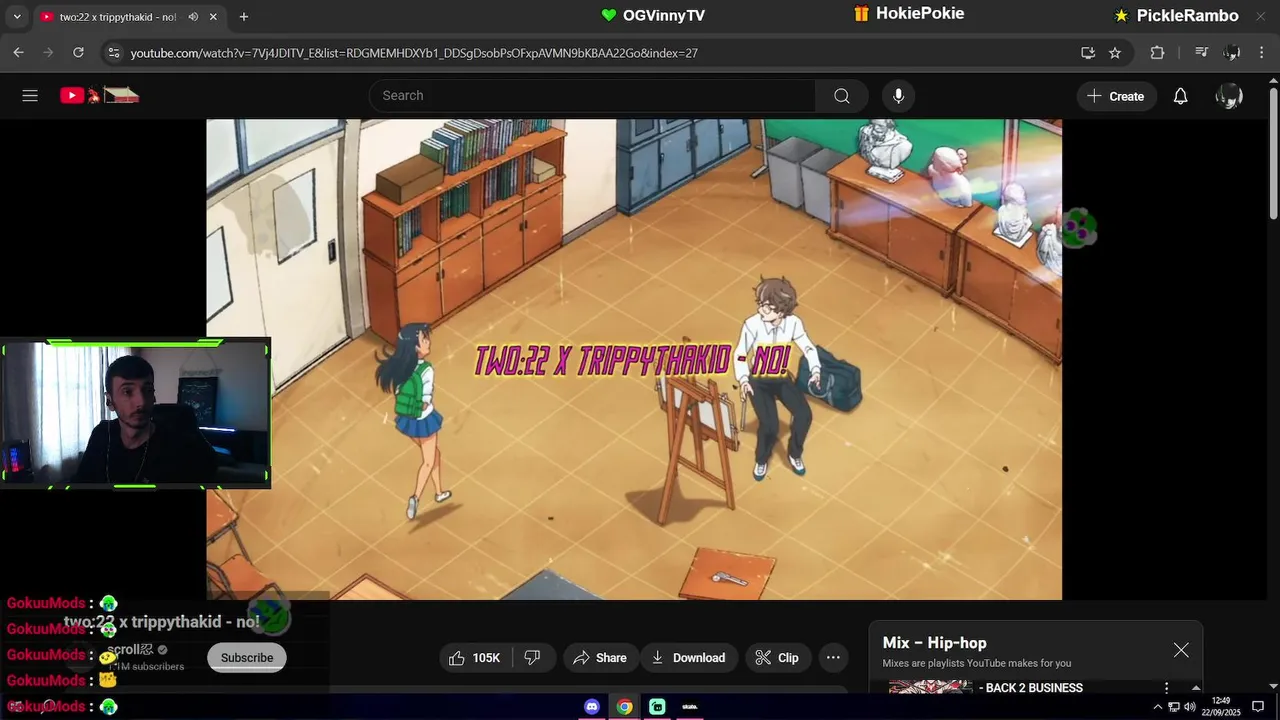Viewport: 1280px width, 720px height.
Task: Close the YouTube browser tab
Action: tap(213, 17)
